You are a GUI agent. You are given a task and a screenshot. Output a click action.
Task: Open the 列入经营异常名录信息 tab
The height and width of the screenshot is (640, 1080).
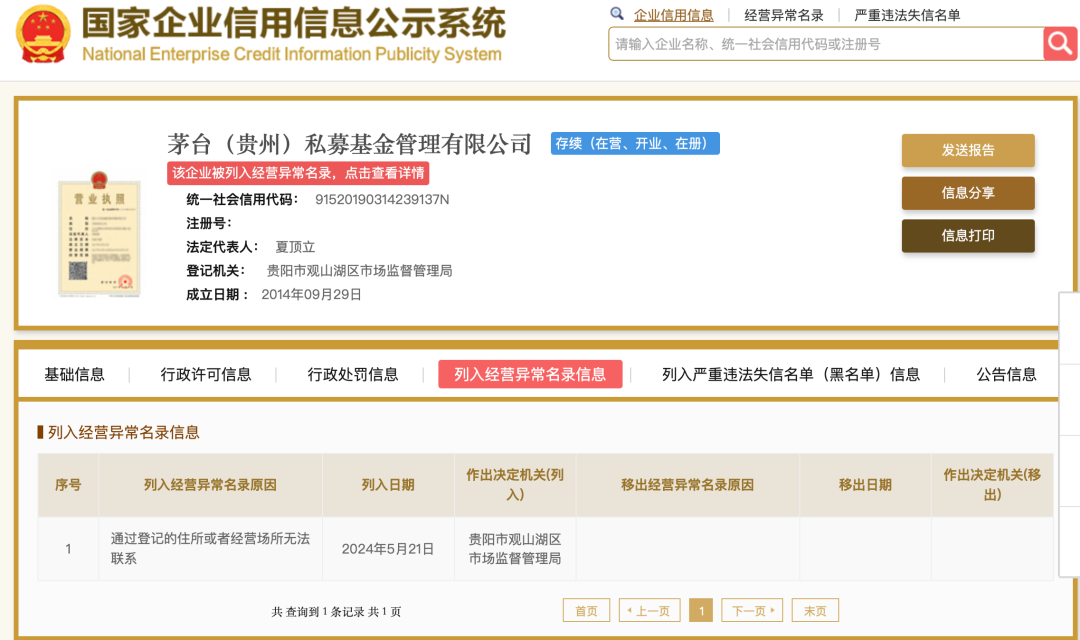click(x=530, y=374)
